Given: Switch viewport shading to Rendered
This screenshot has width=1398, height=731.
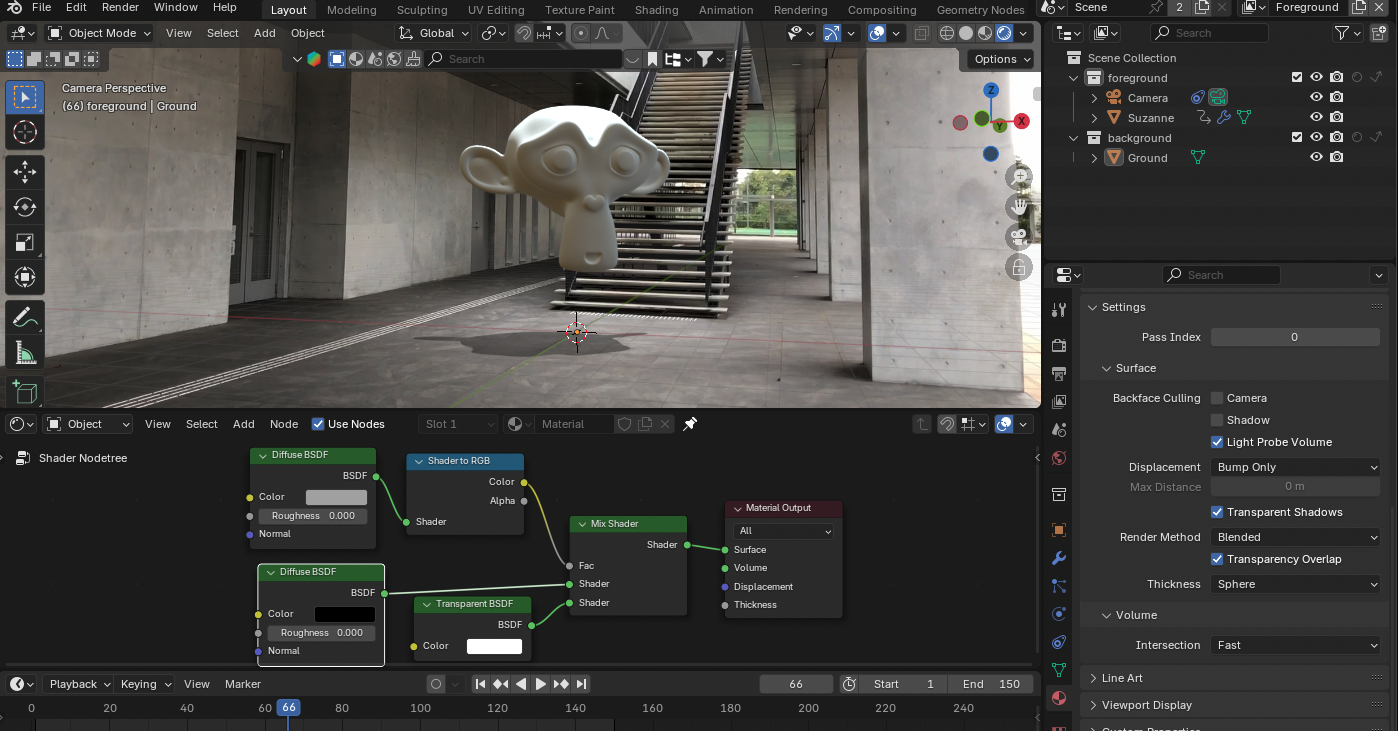Looking at the screenshot, I should [x=1004, y=33].
